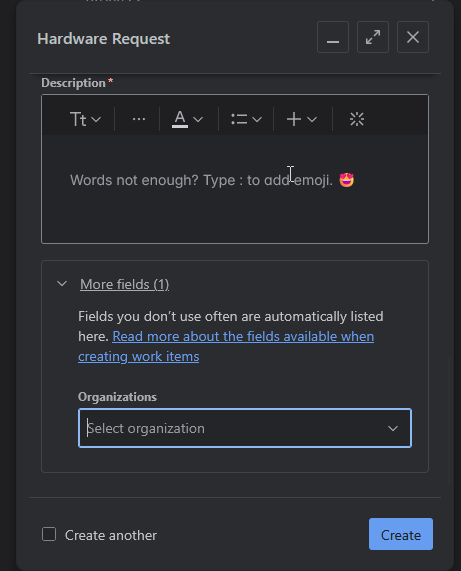
Task: Enable the Create another checkbox
Action: click(49, 535)
